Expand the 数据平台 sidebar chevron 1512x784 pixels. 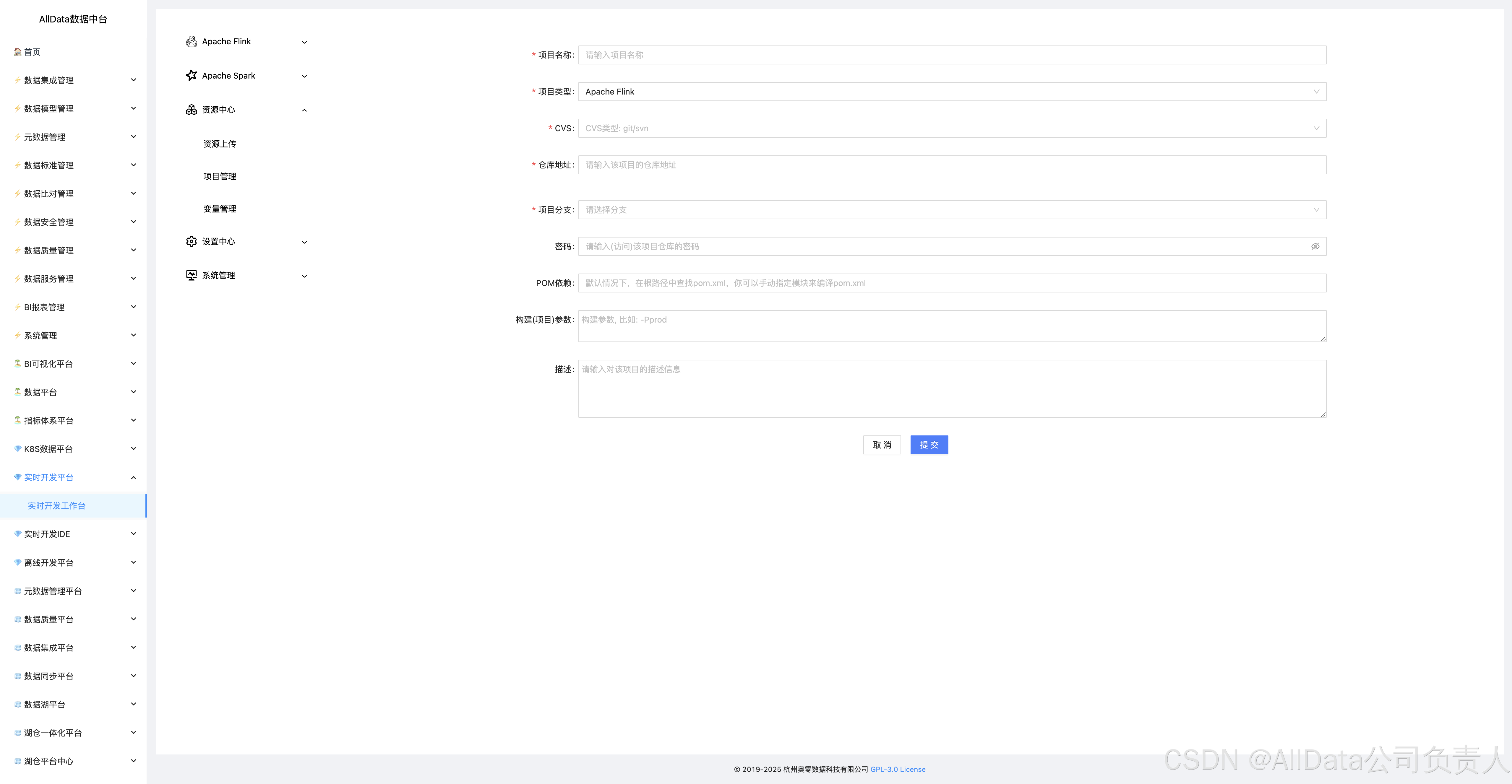[133, 392]
